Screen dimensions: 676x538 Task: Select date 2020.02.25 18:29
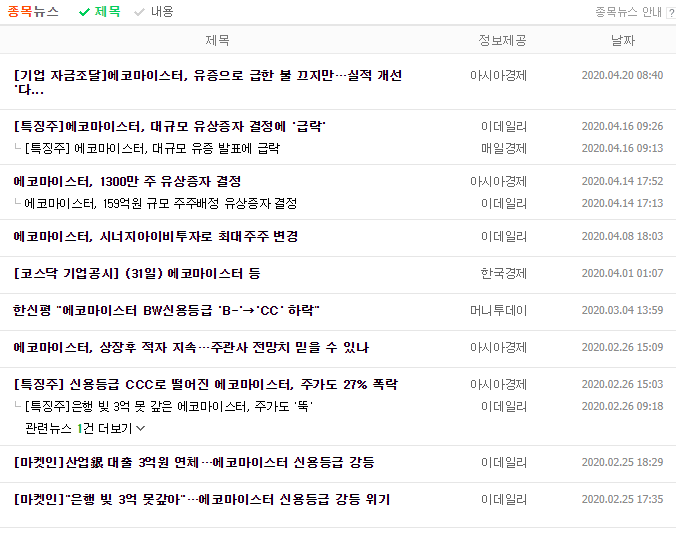point(623,463)
